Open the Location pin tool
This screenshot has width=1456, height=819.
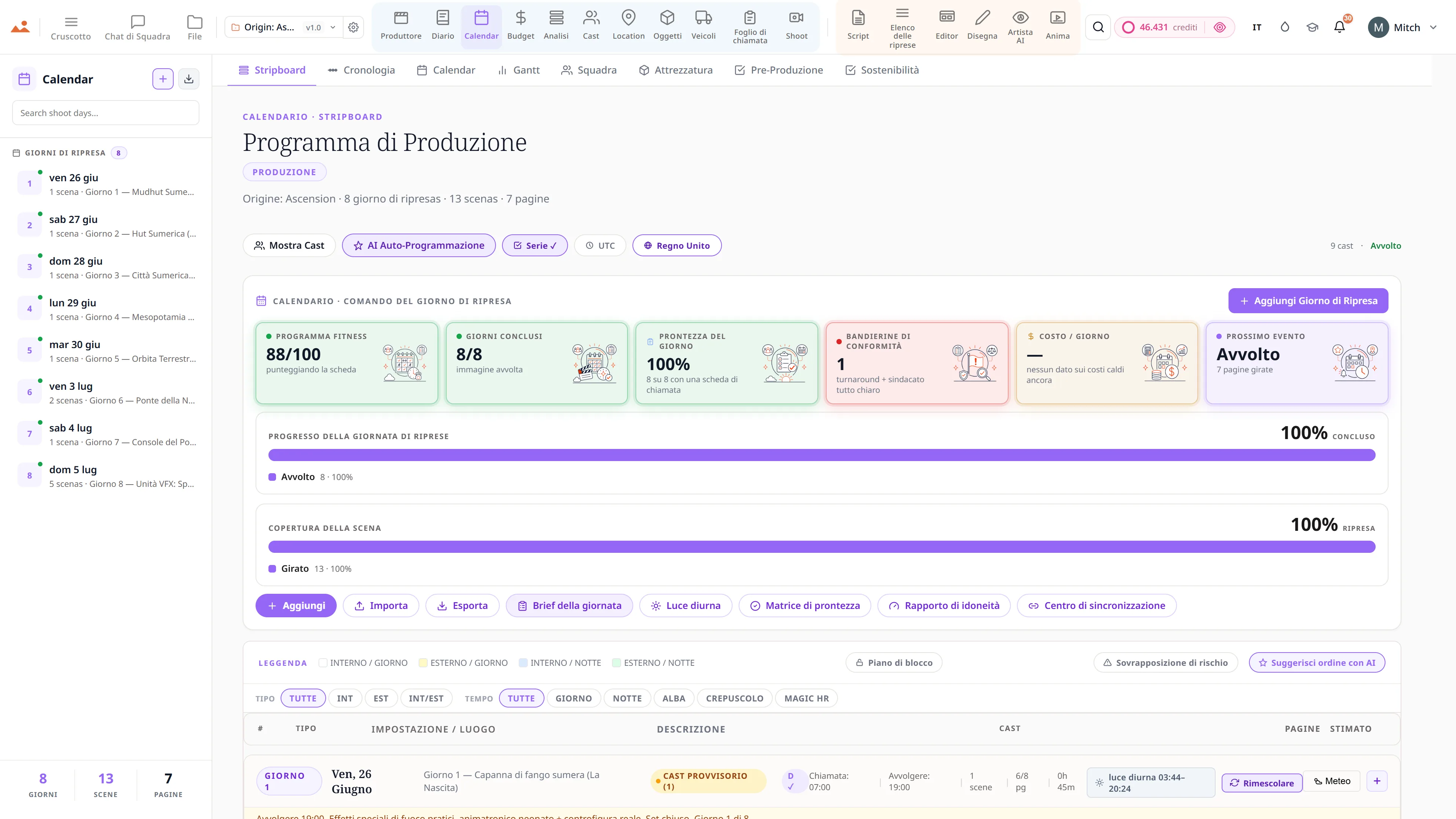pyautogui.click(x=629, y=26)
